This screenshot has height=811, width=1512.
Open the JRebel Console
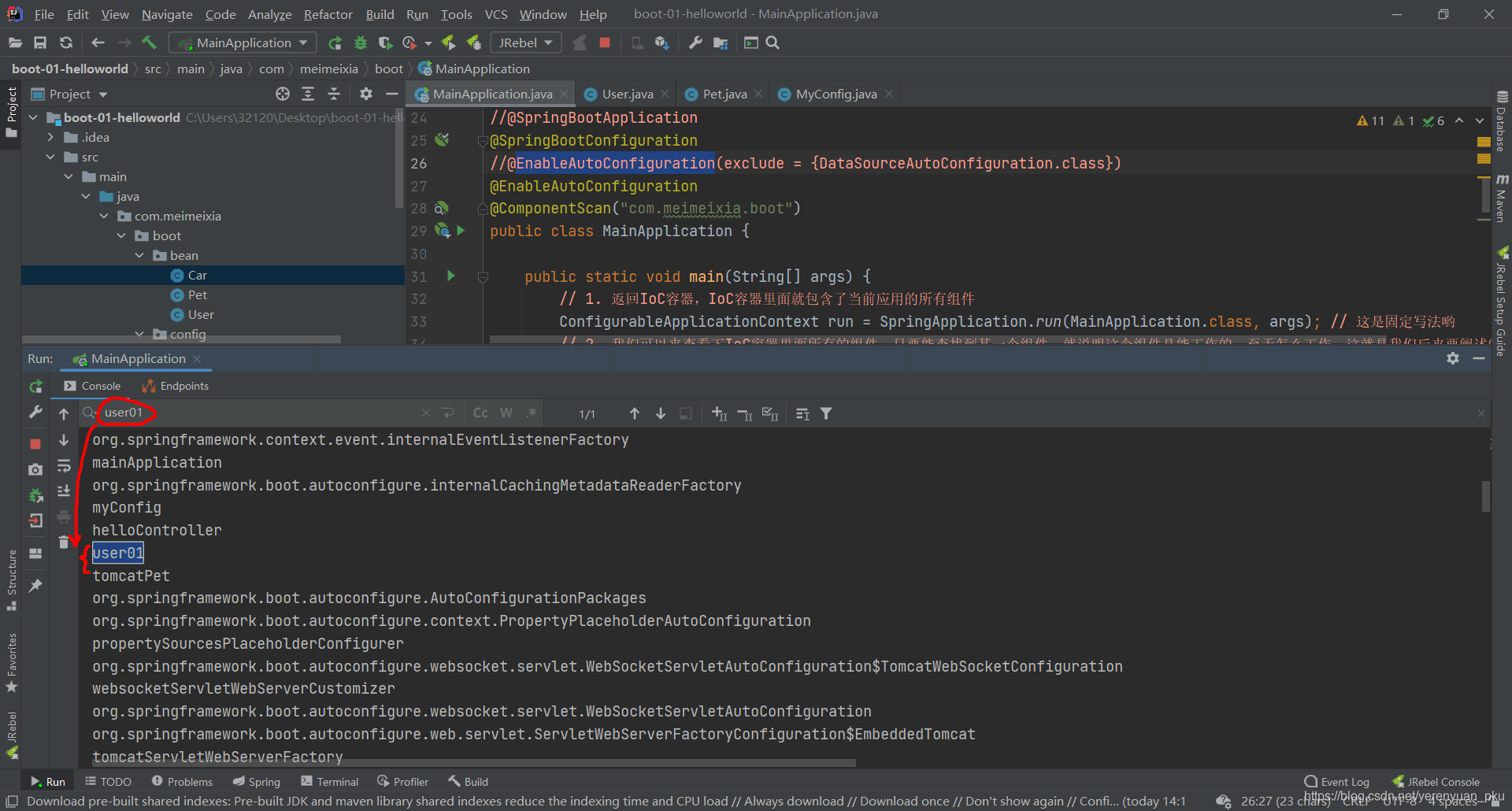[x=1436, y=781]
